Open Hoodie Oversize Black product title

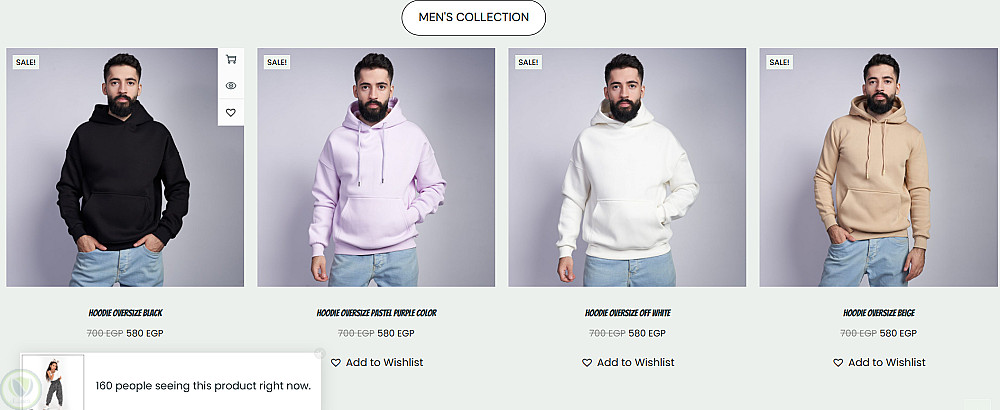[126, 313]
